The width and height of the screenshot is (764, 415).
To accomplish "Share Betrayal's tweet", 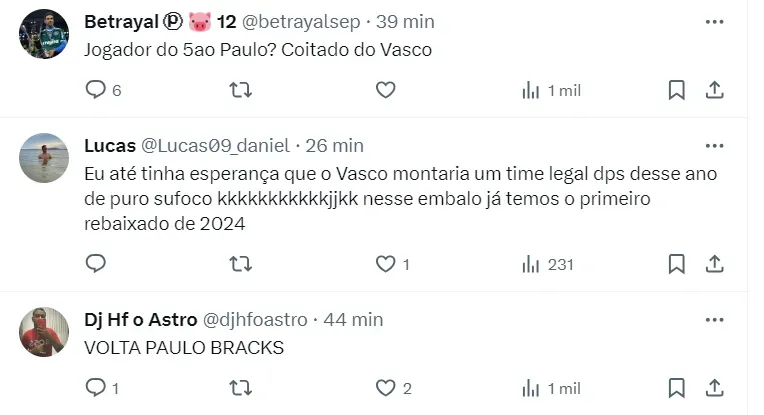I will (715, 90).
